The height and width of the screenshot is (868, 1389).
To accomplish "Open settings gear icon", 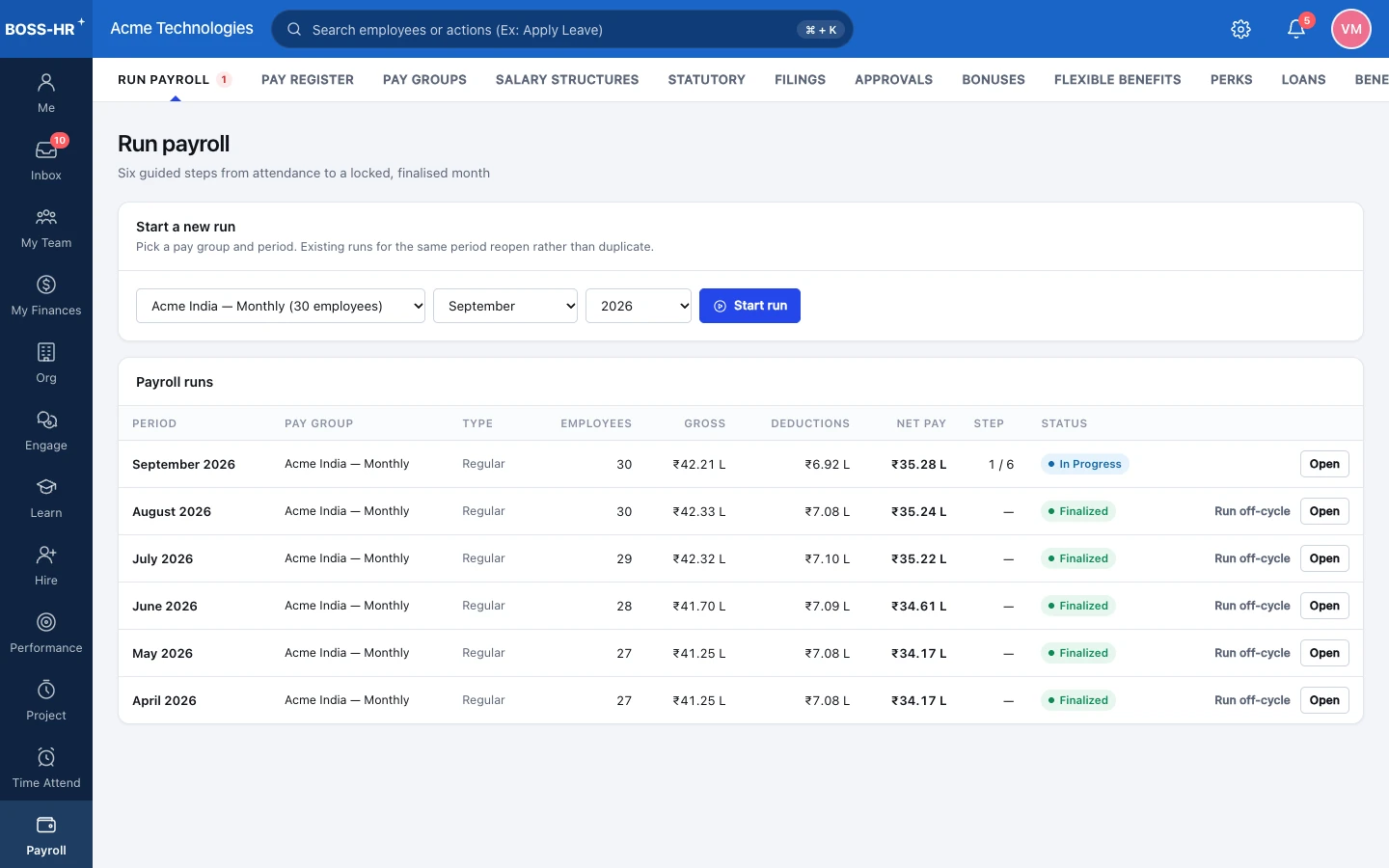I will point(1241,29).
